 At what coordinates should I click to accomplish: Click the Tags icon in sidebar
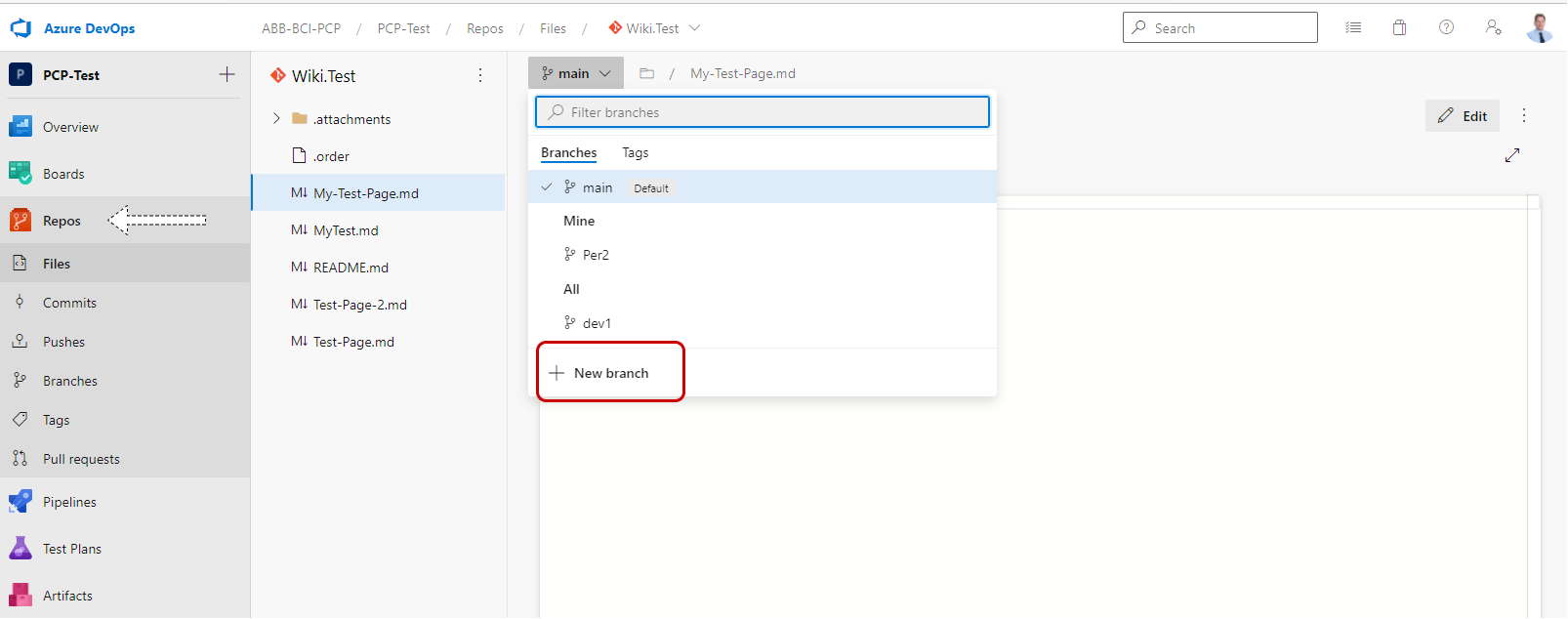20,420
